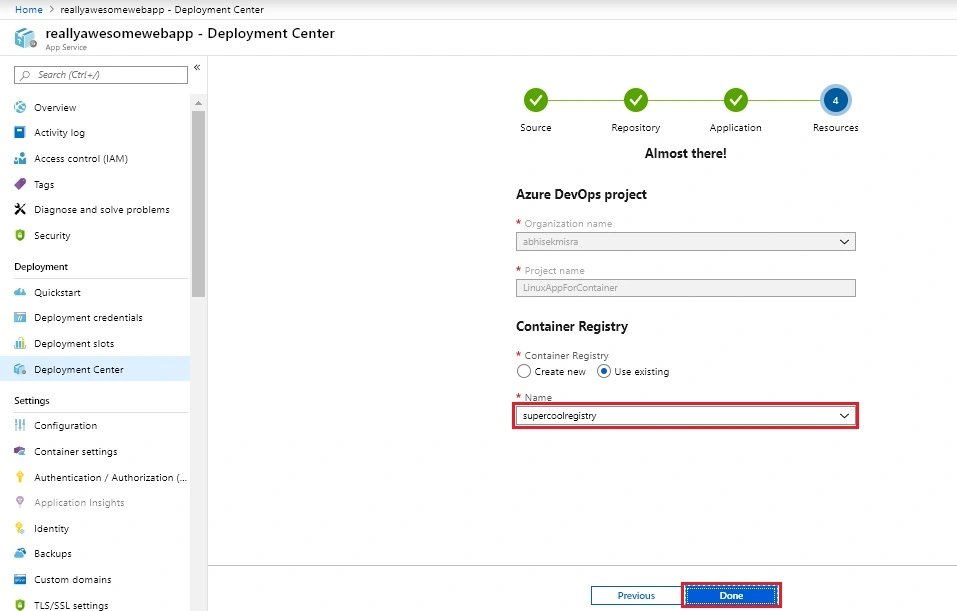957x611 pixels.
Task: Open Custom domains menu item
Action: tap(73, 579)
